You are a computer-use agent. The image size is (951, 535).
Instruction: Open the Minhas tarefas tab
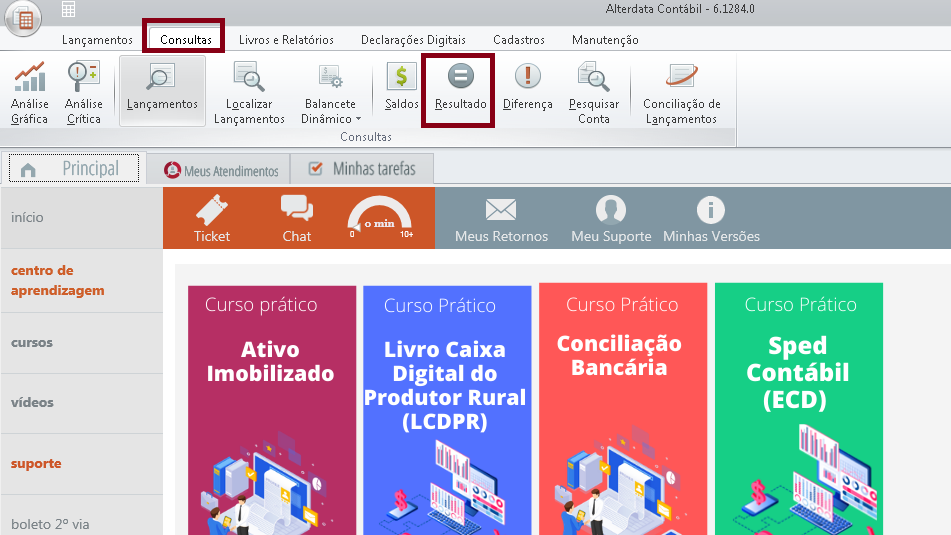coord(363,169)
